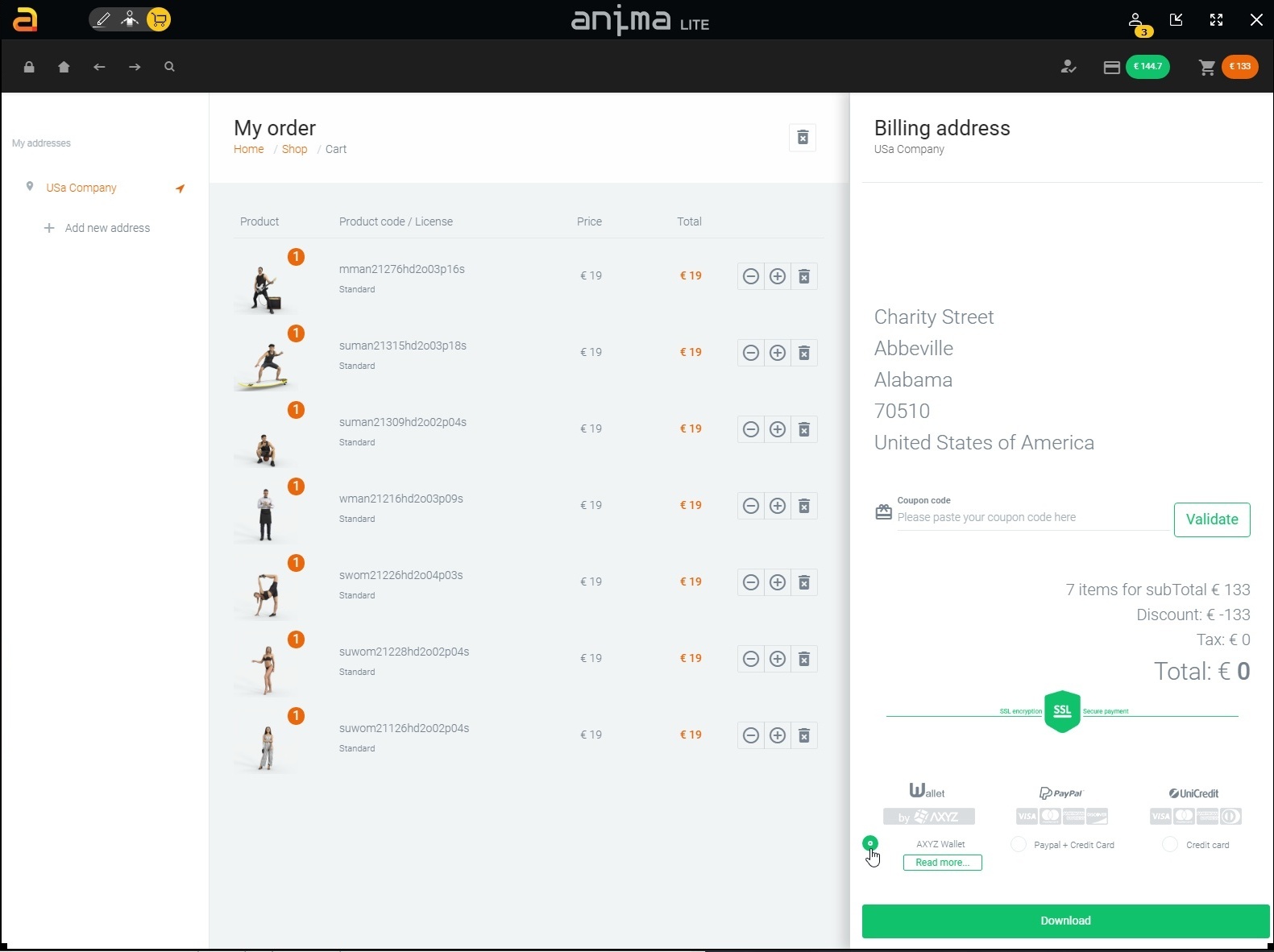Click the green Download button
Screen dimensions: 1274x952
point(1065,921)
